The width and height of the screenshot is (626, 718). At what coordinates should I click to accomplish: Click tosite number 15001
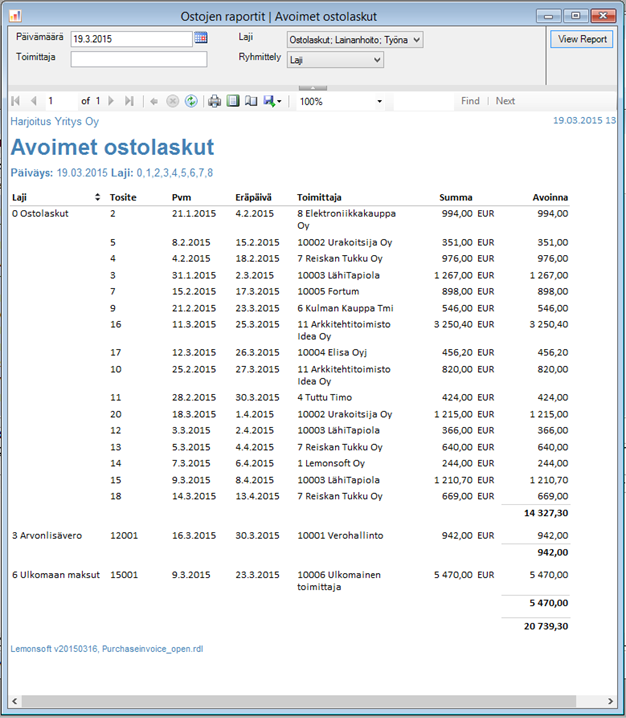(124, 575)
